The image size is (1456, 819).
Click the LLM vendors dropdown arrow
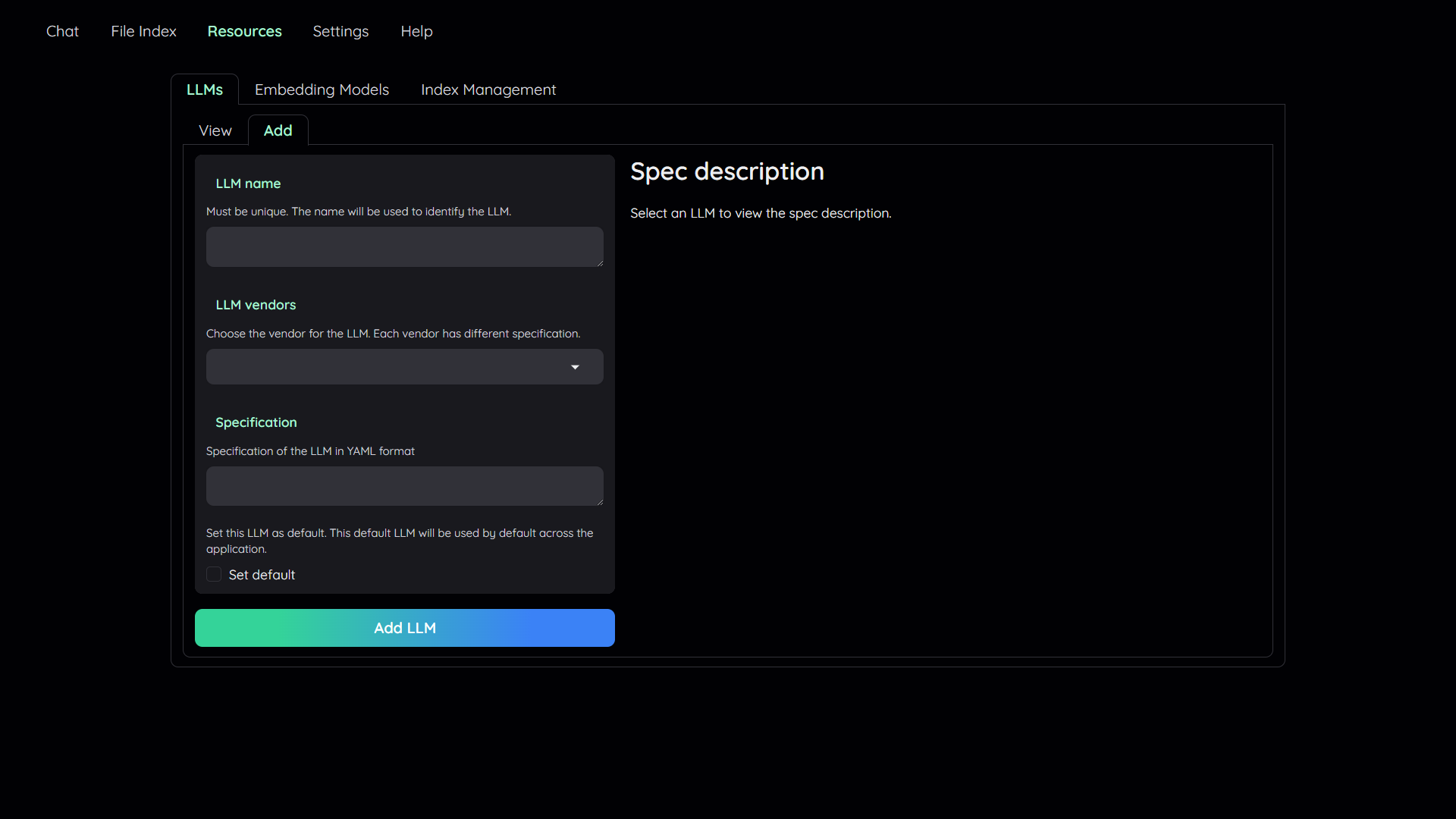pos(575,367)
